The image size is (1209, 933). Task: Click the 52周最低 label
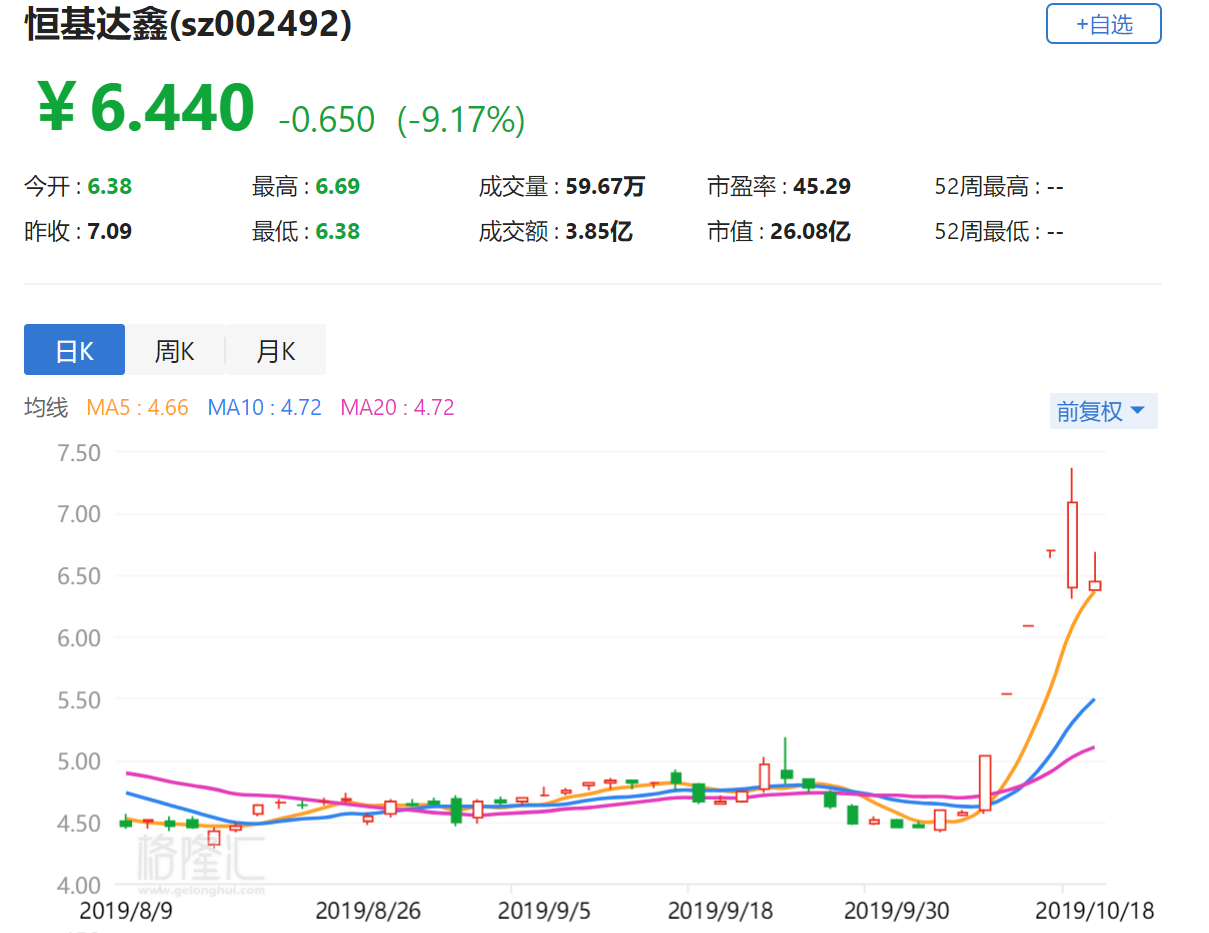[981, 232]
